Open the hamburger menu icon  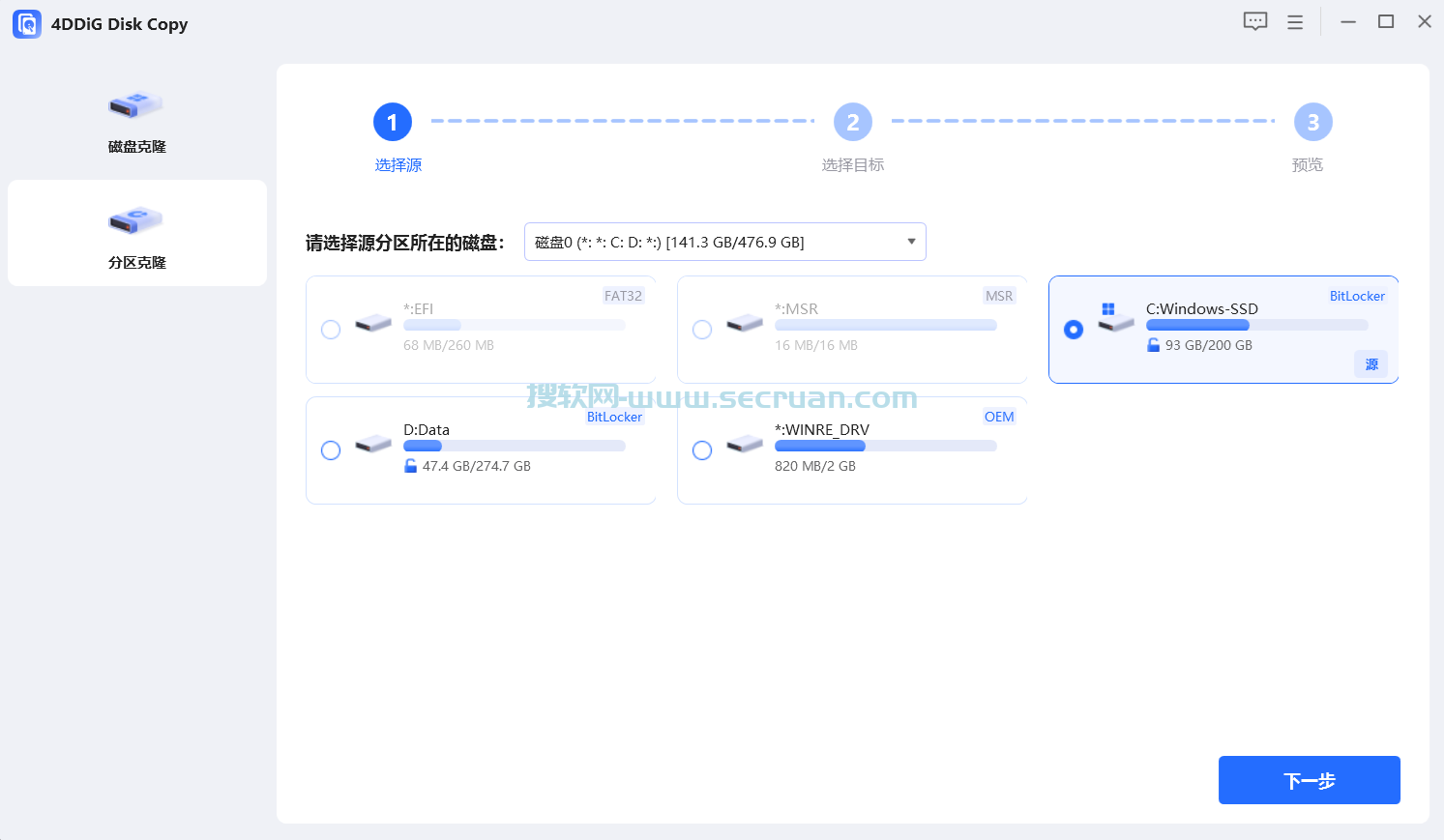click(1295, 22)
